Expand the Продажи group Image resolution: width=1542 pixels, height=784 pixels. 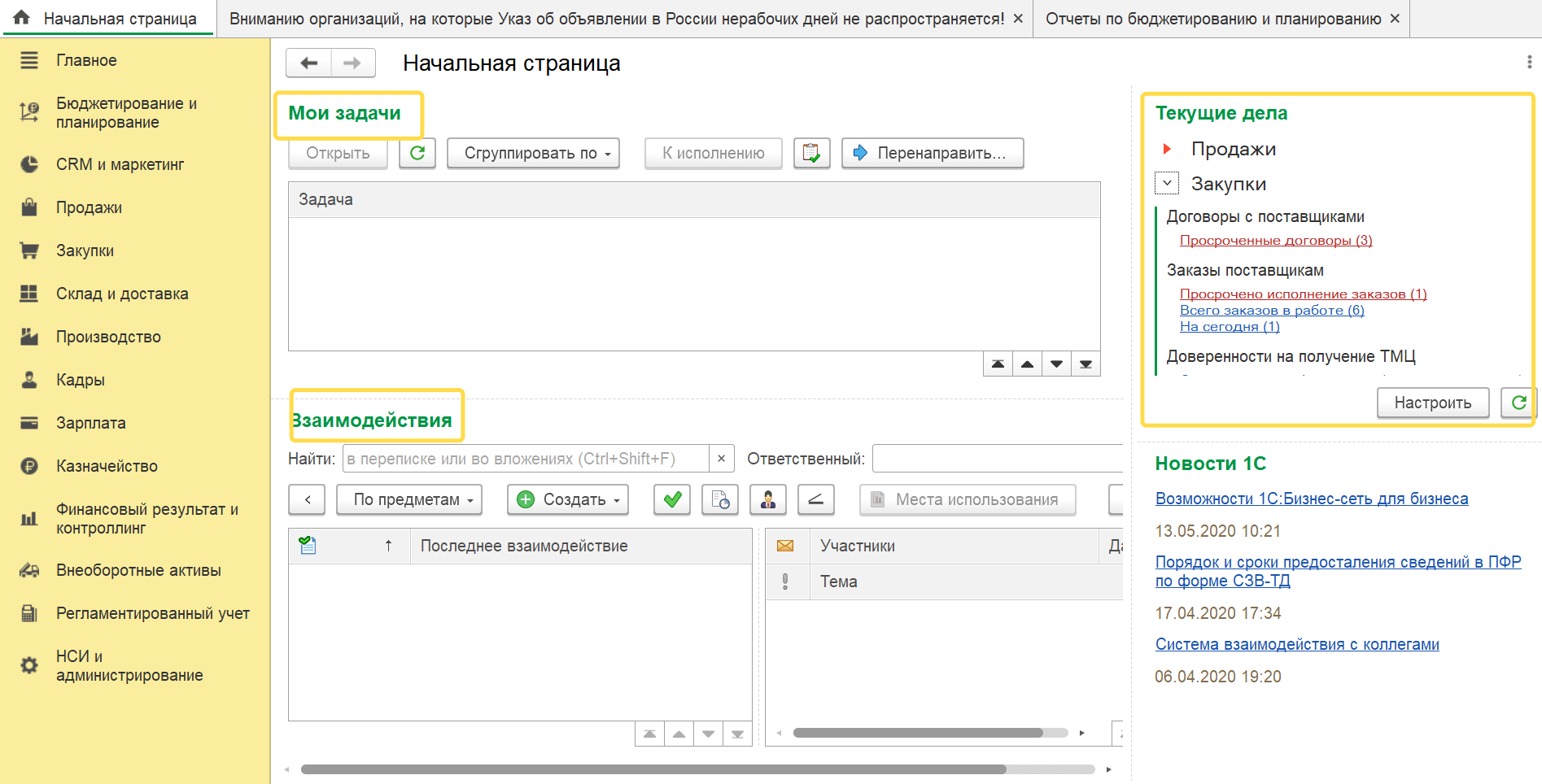pos(1167,149)
